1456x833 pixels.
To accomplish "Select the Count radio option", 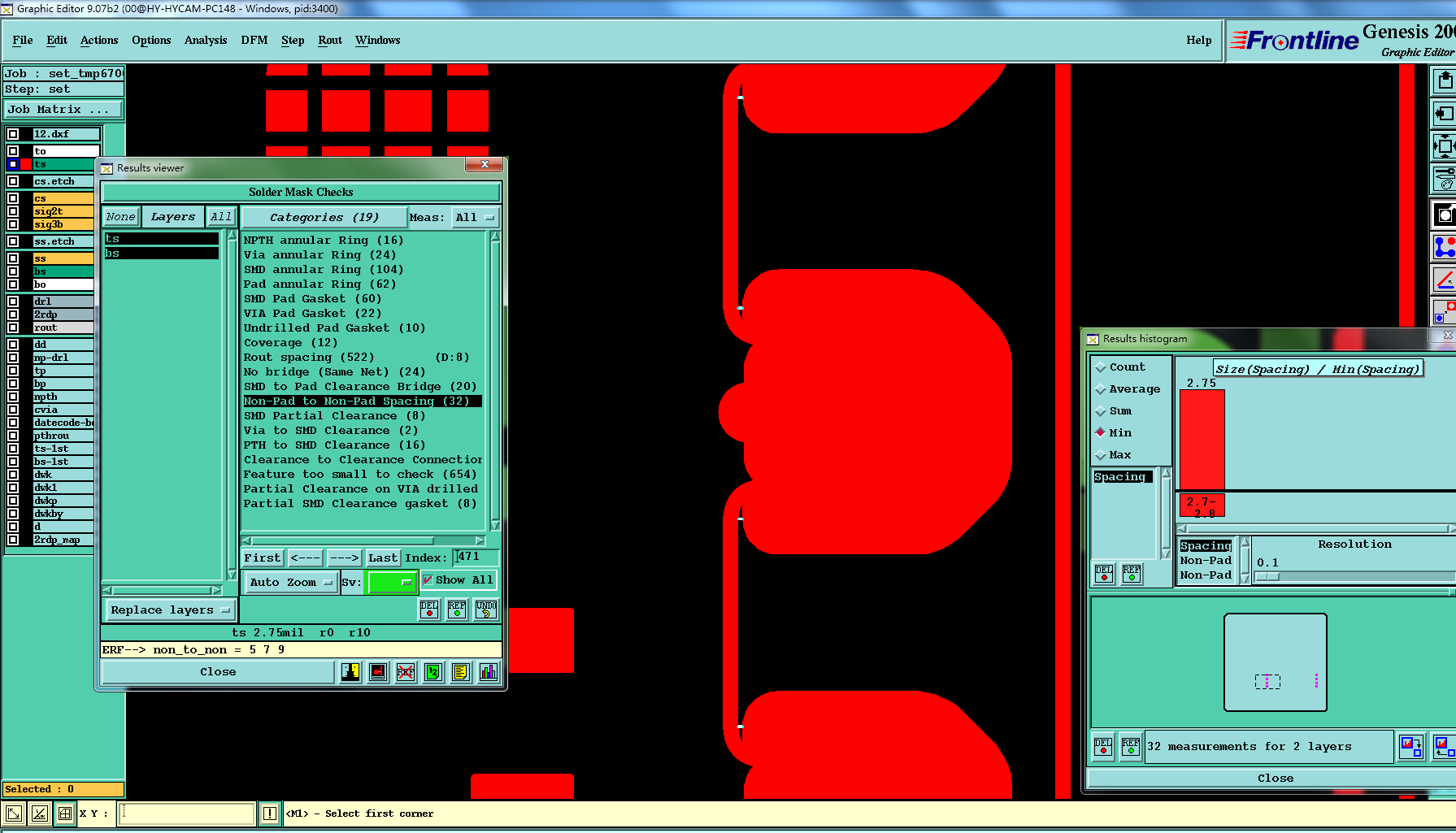I will pyautogui.click(x=1101, y=367).
